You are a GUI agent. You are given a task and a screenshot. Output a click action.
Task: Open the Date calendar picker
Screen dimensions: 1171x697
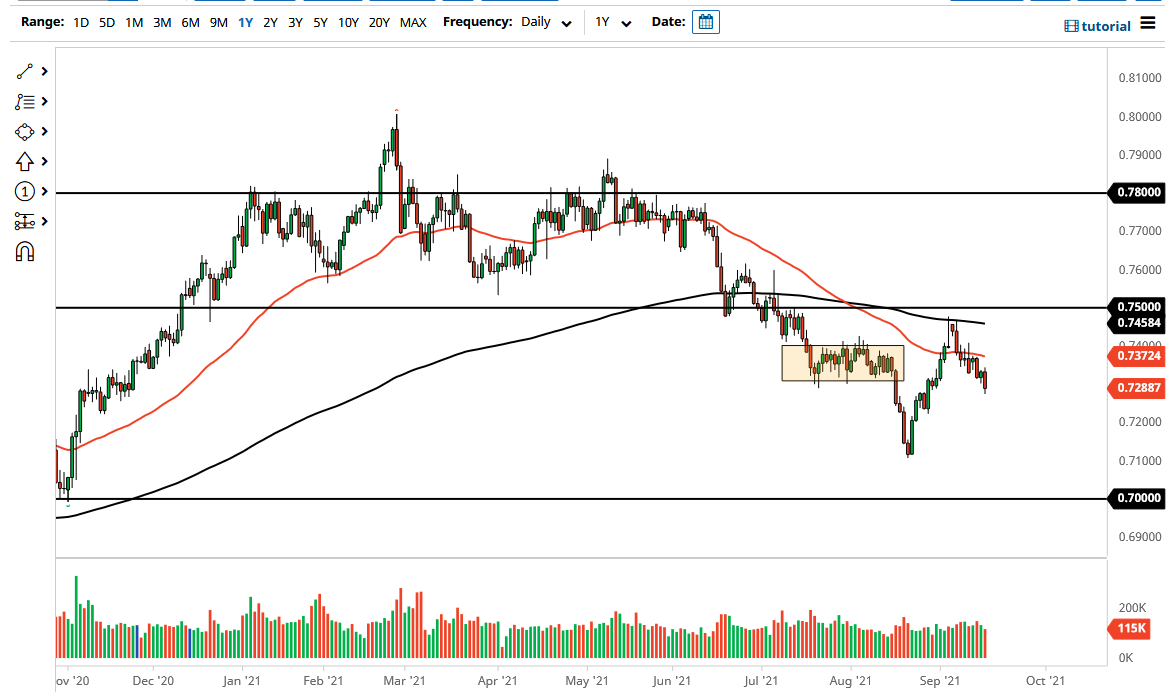tap(706, 21)
